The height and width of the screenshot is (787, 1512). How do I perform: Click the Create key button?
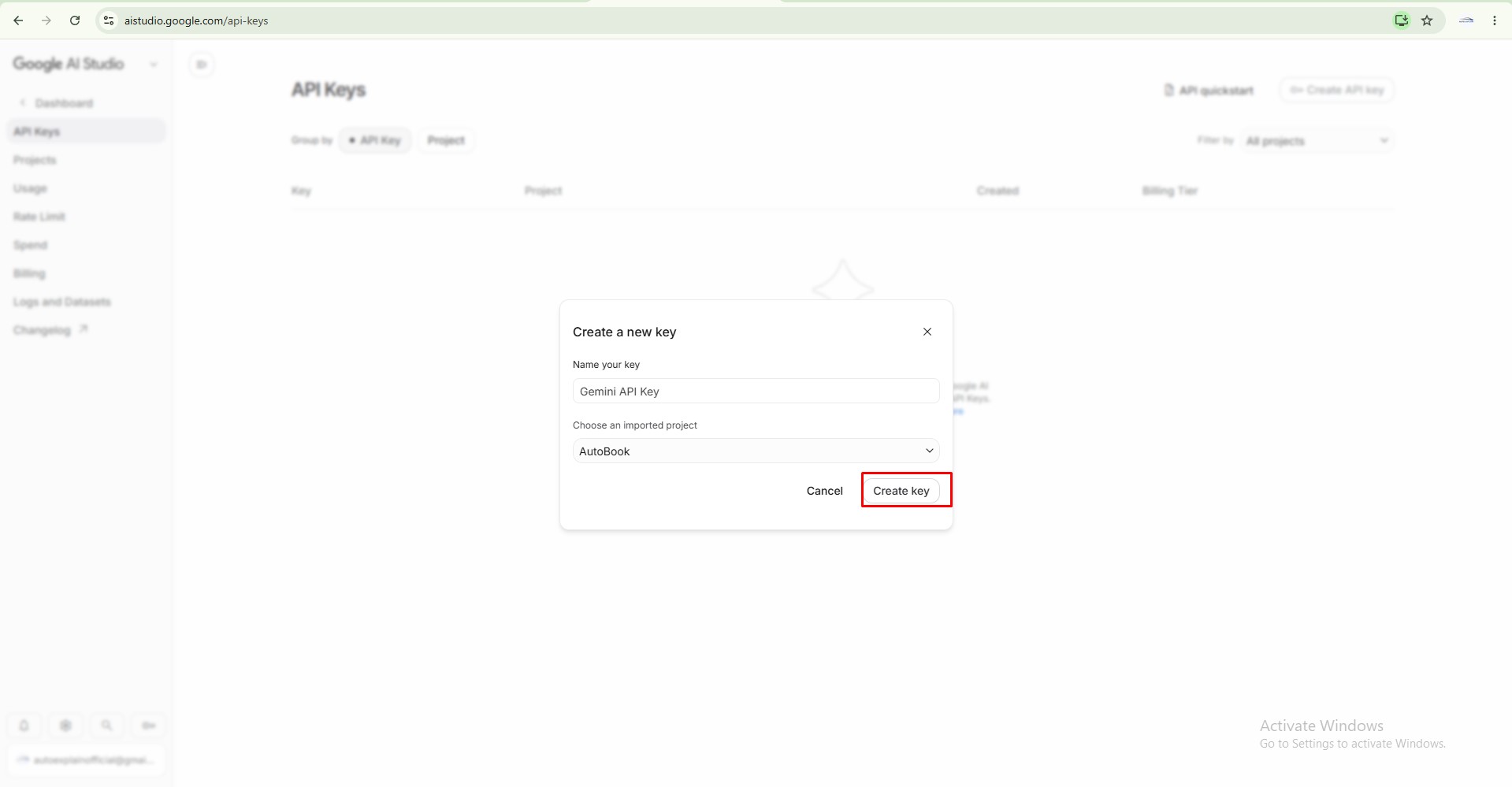point(901,491)
